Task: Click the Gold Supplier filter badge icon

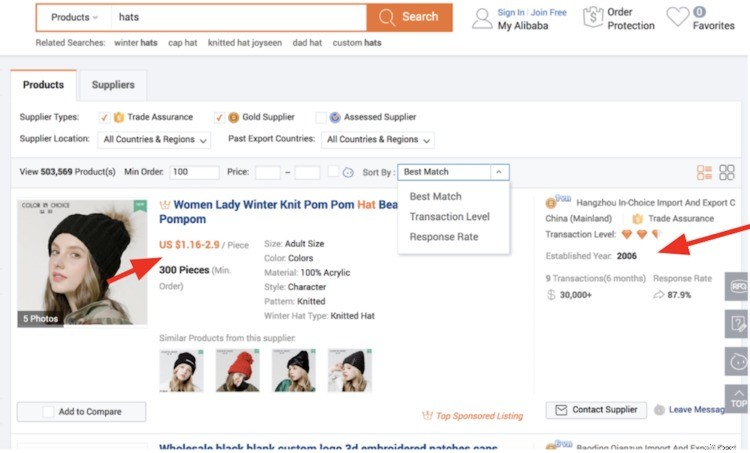Action: click(x=233, y=117)
